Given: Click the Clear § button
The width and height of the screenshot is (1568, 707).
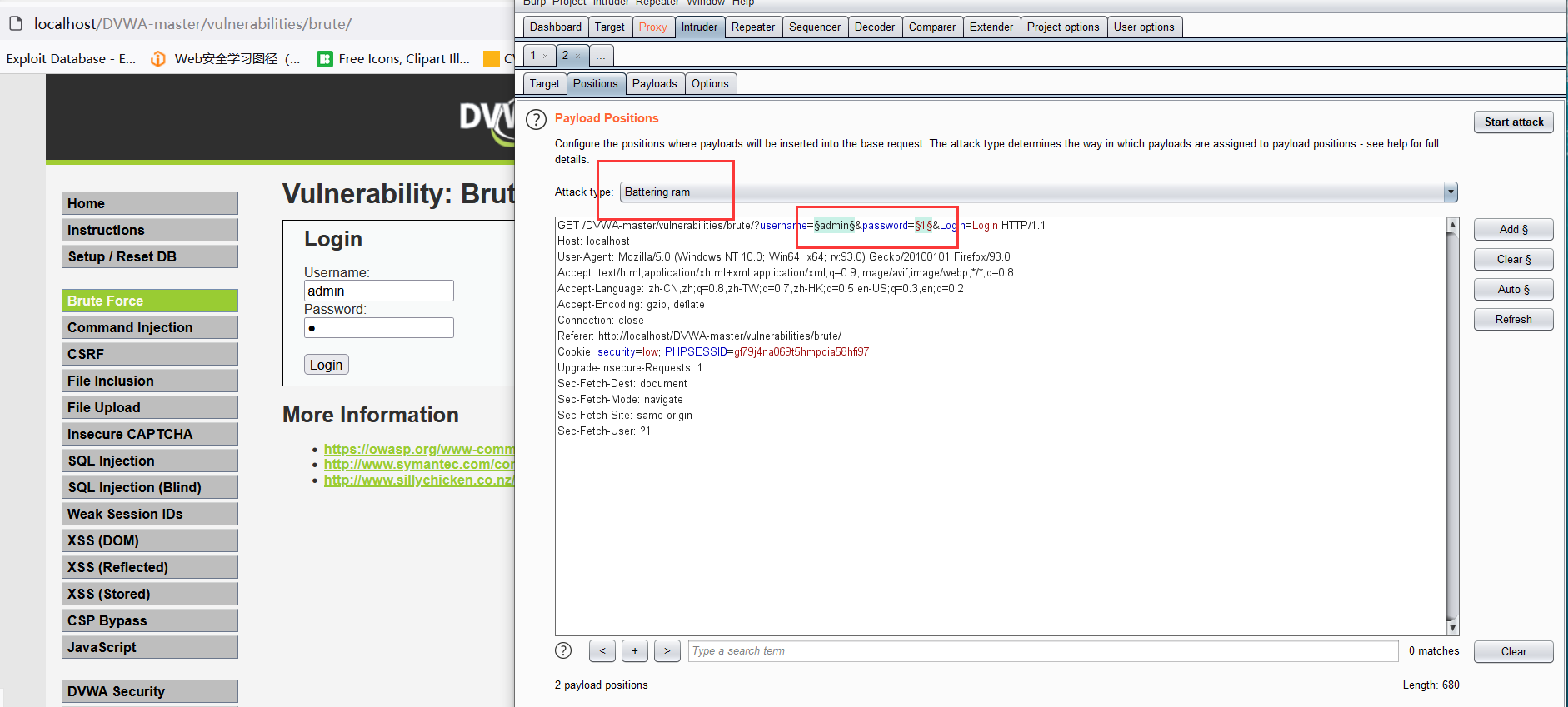Looking at the screenshot, I should pos(1513,259).
